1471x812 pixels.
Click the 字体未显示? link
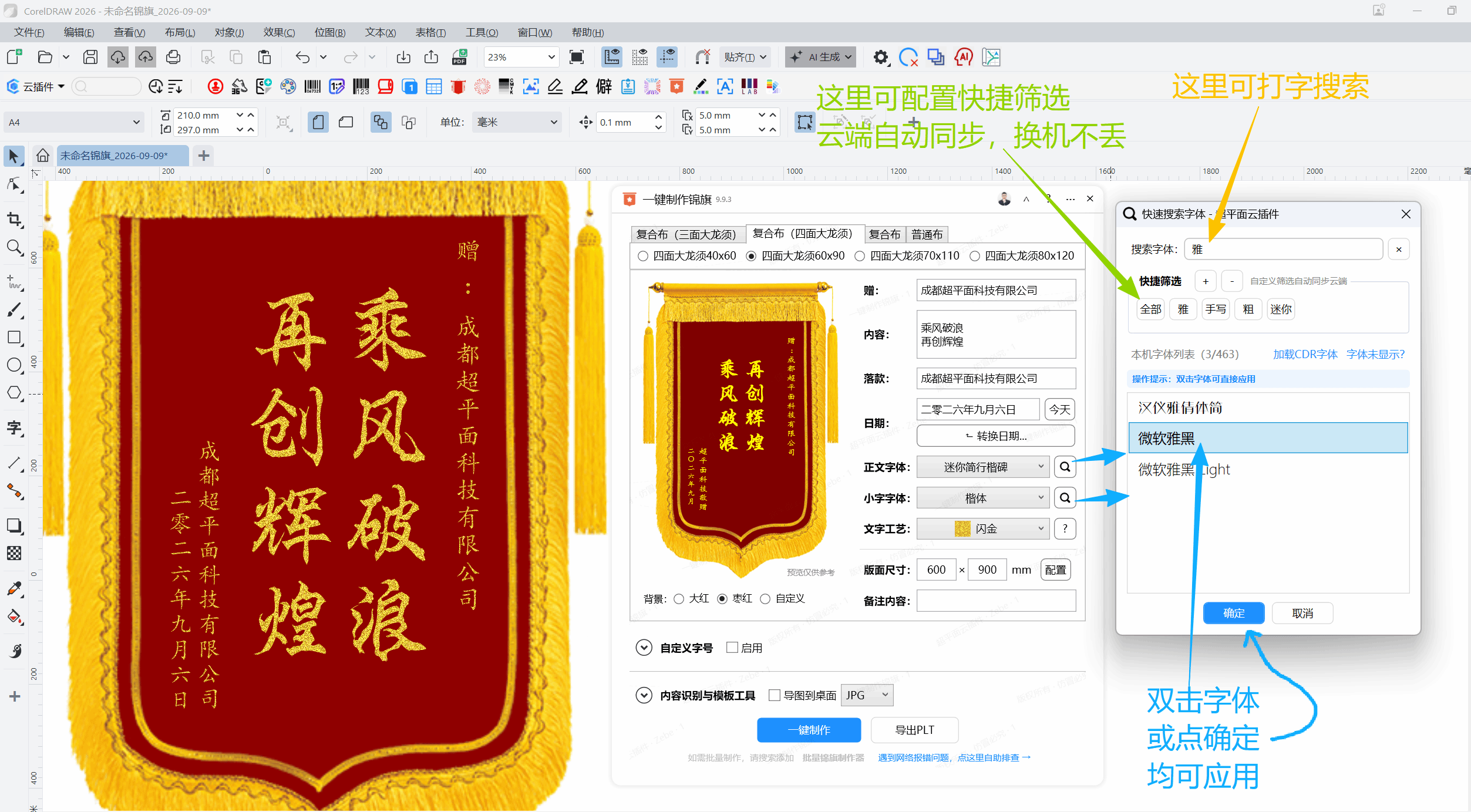tap(1375, 354)
